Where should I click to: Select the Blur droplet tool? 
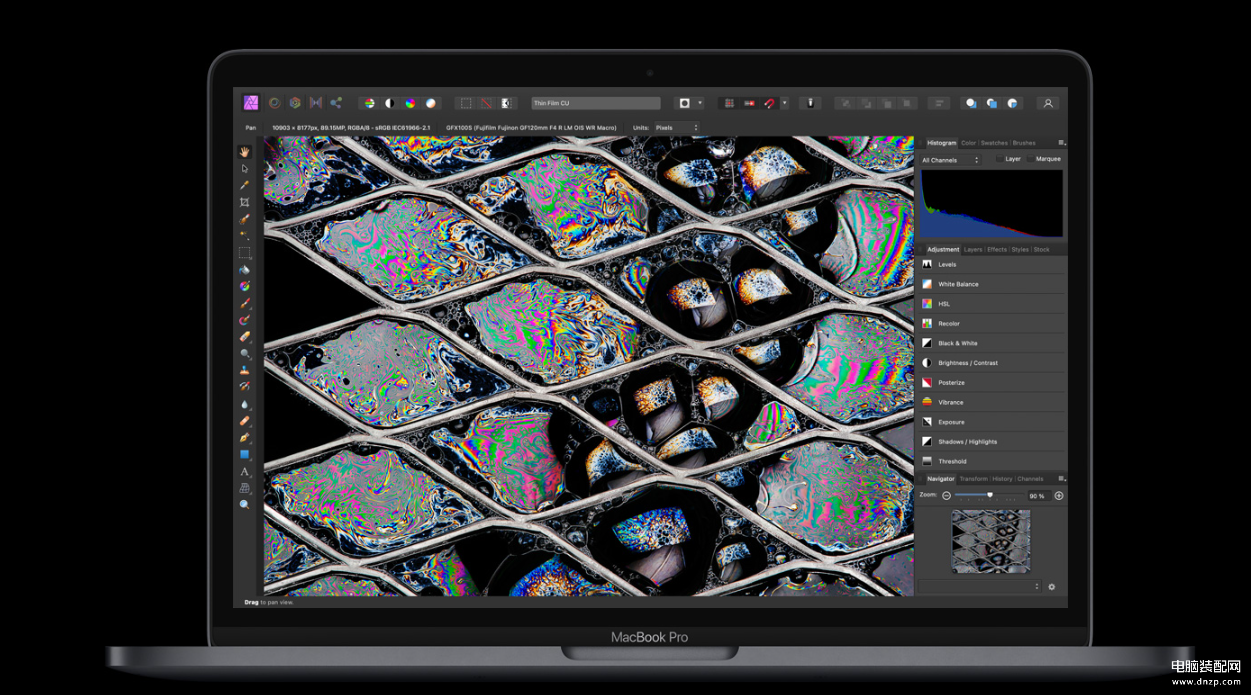click(244, 404)
